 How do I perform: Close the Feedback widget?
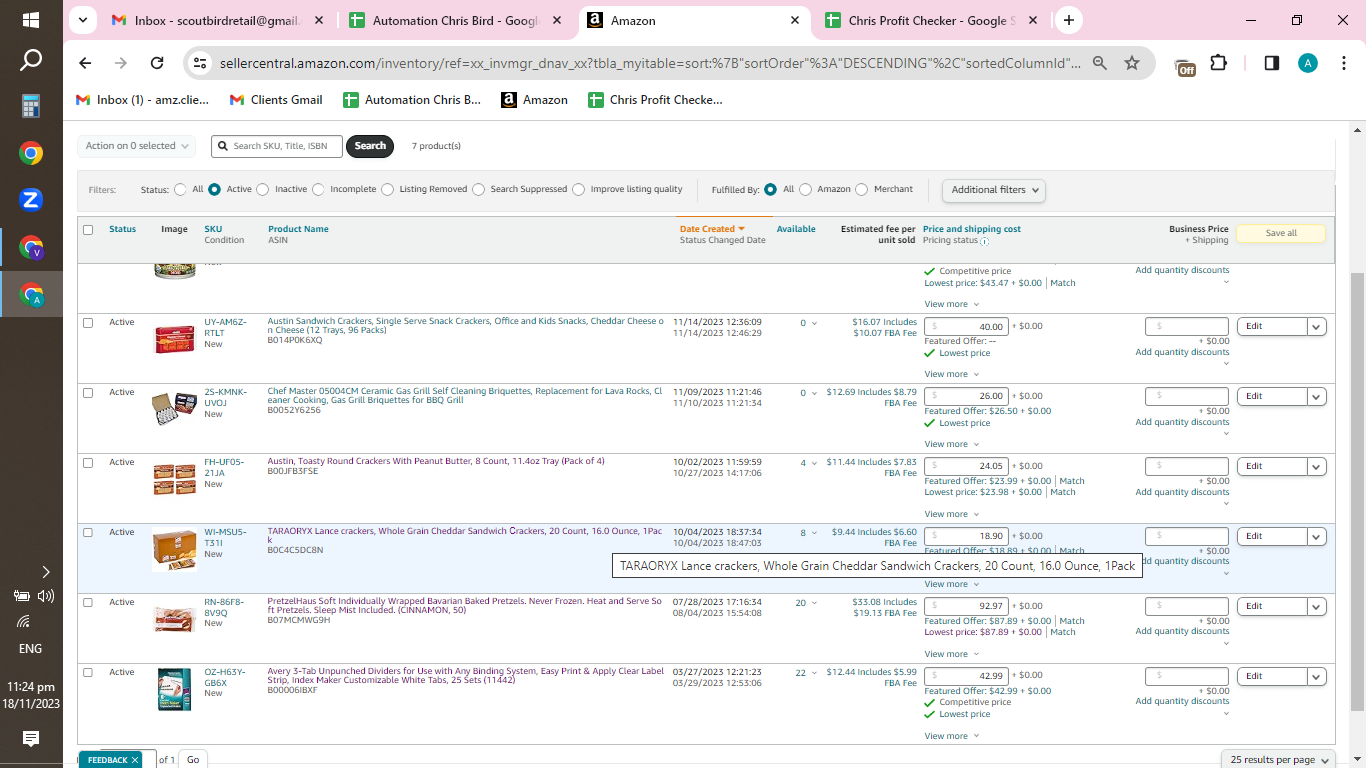135,760
